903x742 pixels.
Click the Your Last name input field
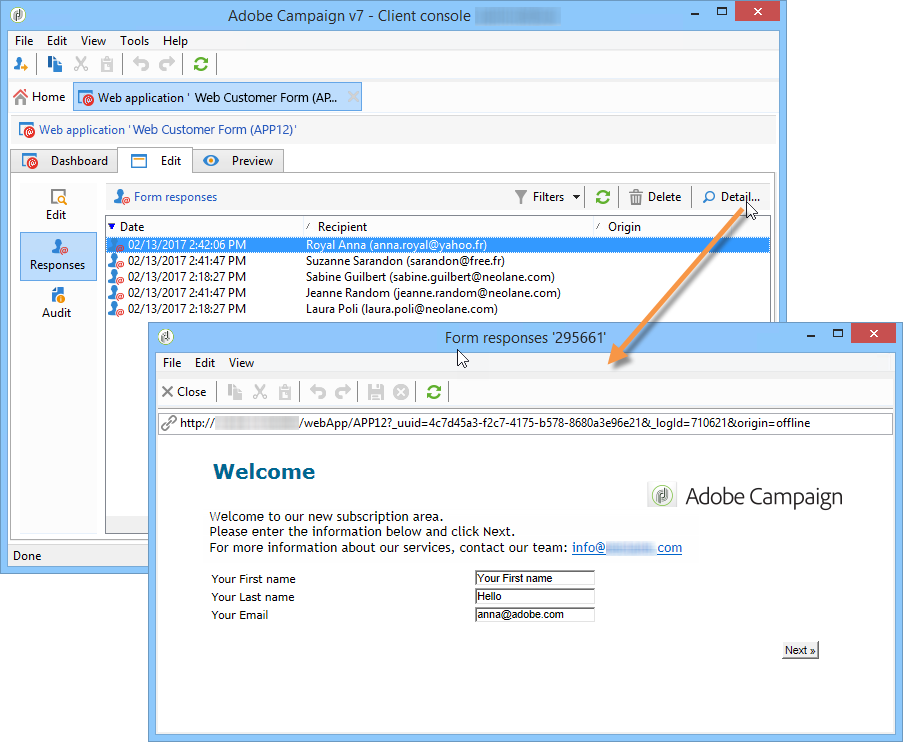pyautogui.click(x=534, y=596)
